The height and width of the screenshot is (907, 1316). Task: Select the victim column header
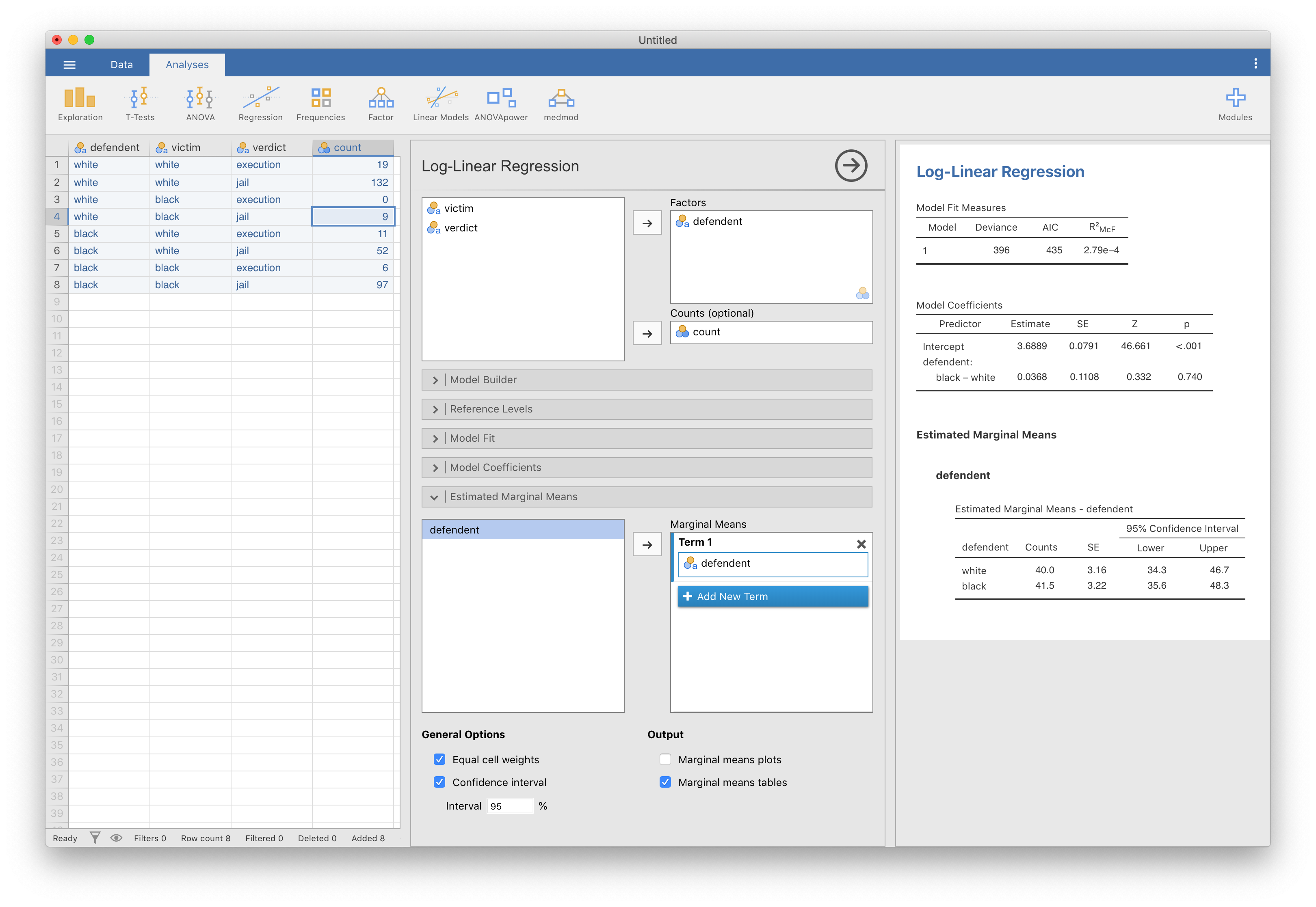pyautogui.click(x=190, y=148)
